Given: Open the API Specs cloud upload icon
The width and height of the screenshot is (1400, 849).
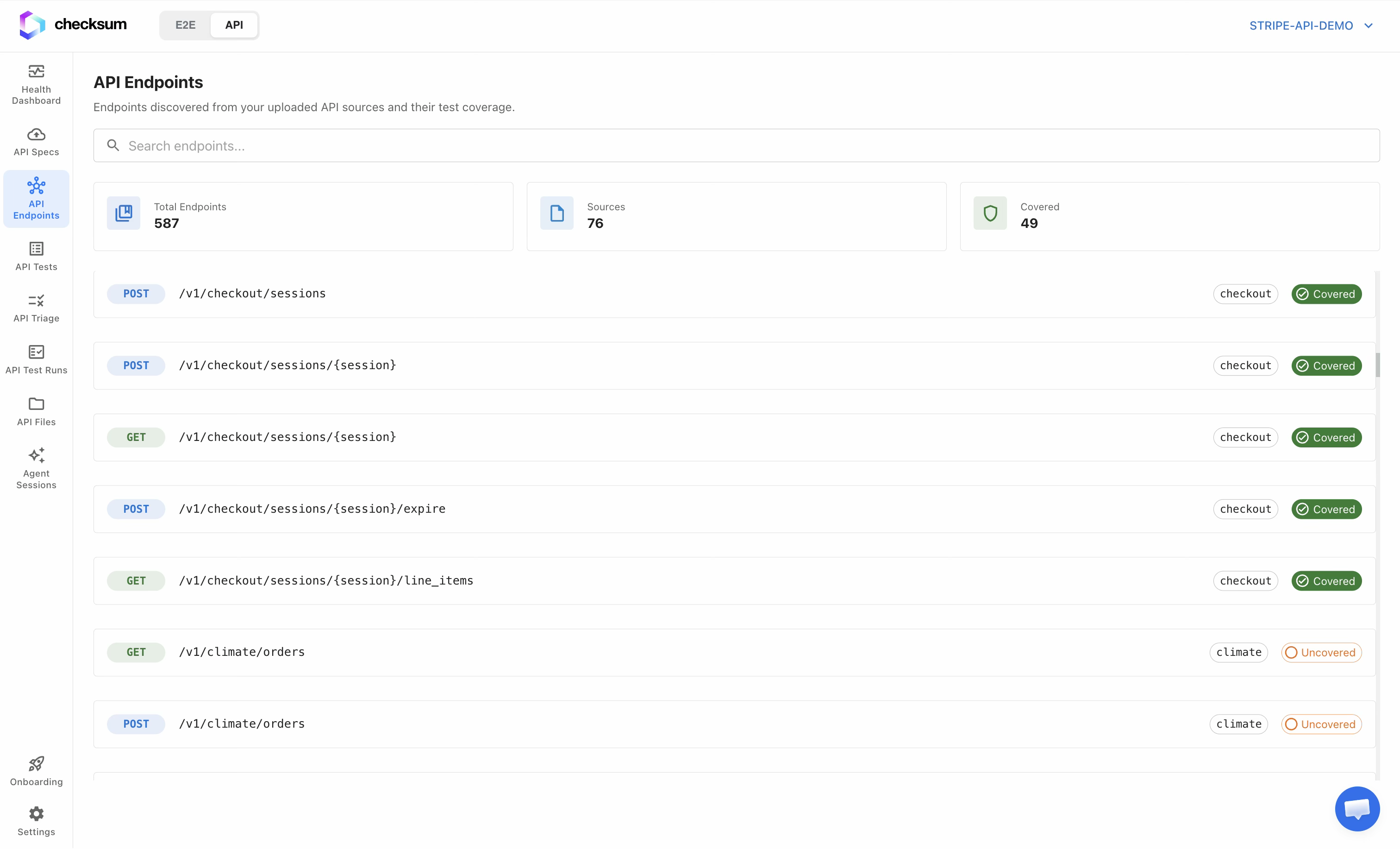Looking at the screenshot, I should [37, 135].
